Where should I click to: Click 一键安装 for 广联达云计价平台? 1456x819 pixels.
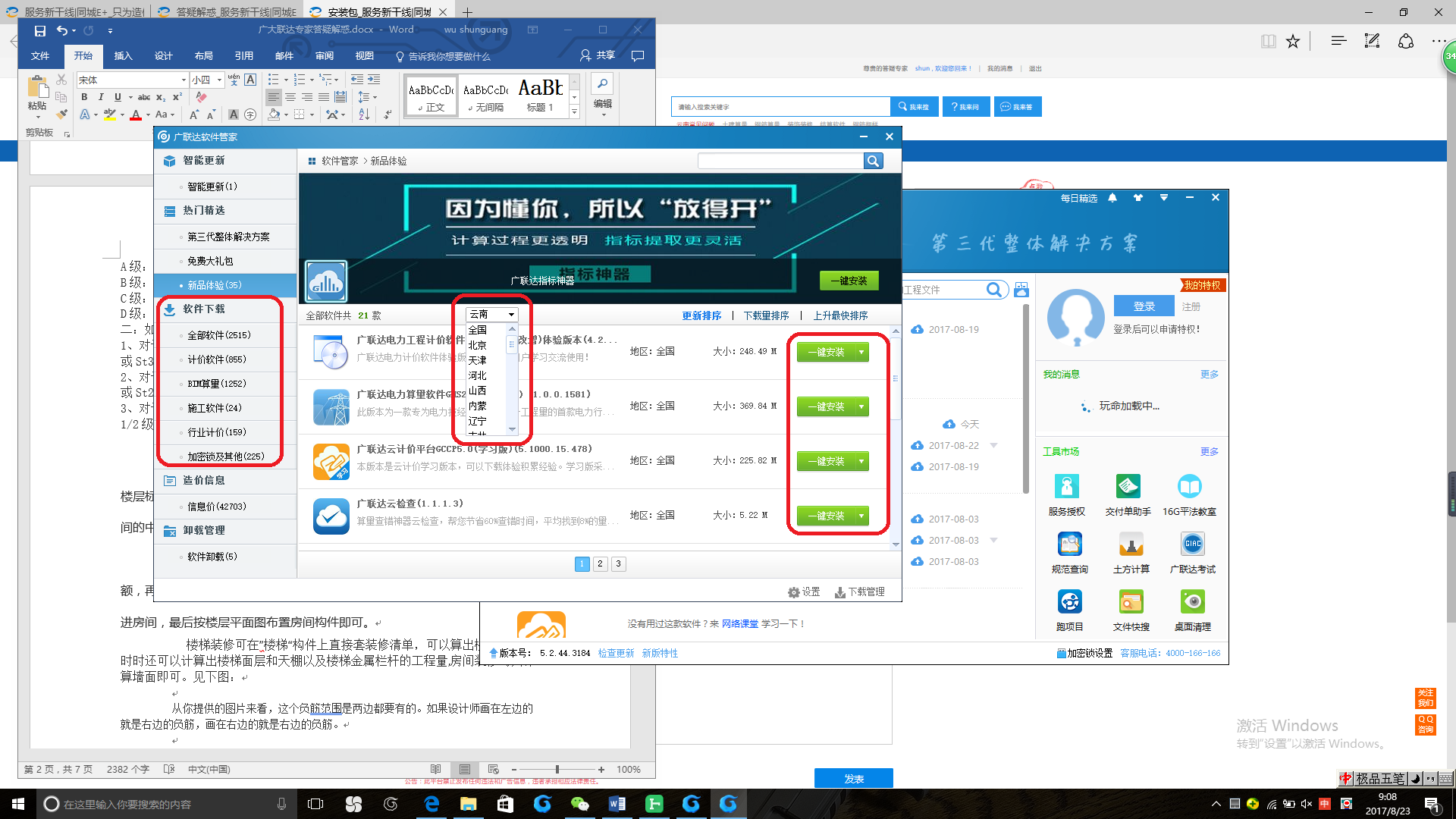coord(826,461)
